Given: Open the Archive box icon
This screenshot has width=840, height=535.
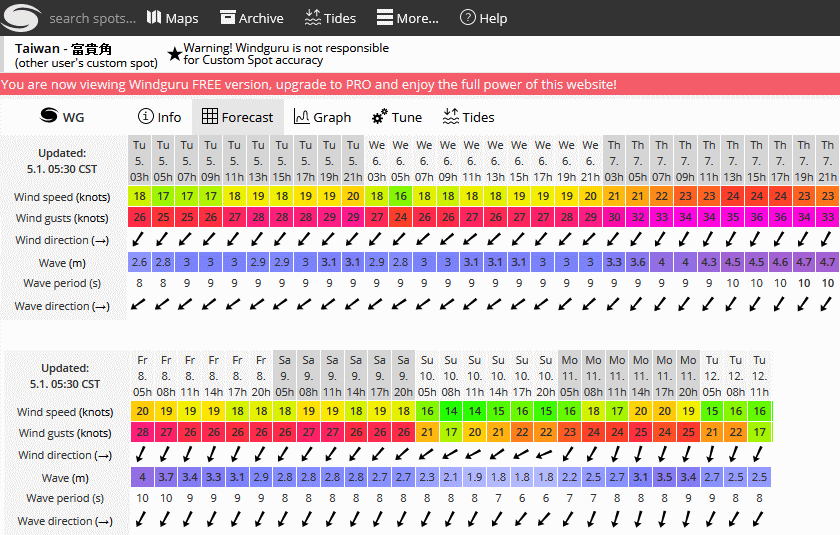Looking at the screenshot, I should click(x=228, y=18).
